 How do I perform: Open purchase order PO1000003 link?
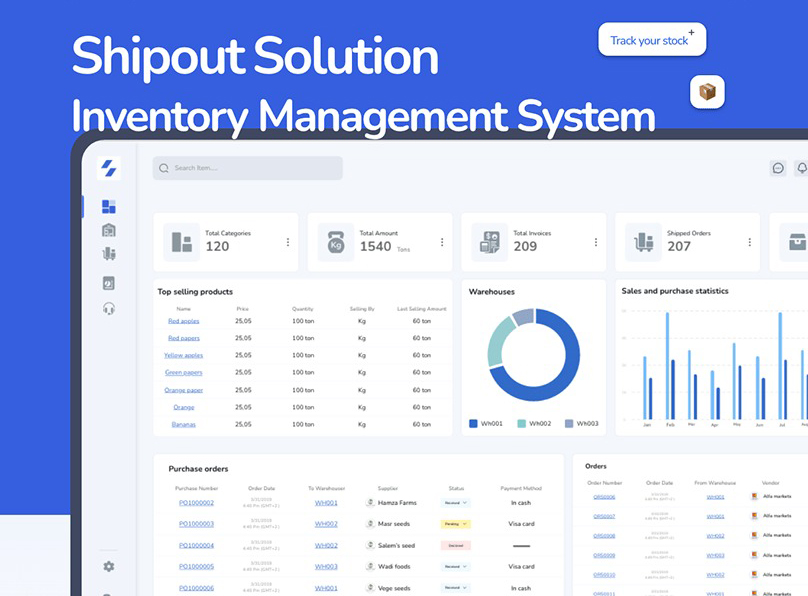196,524
